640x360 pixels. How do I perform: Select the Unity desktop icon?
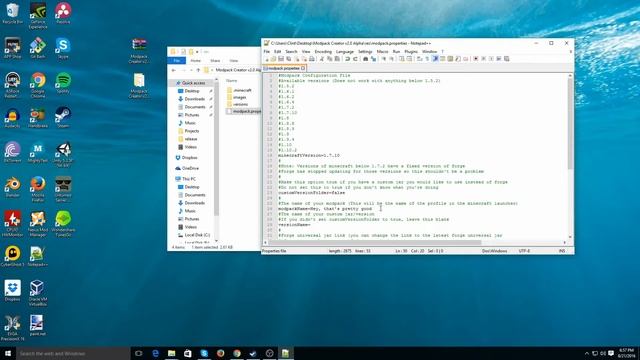coord(63,154)
